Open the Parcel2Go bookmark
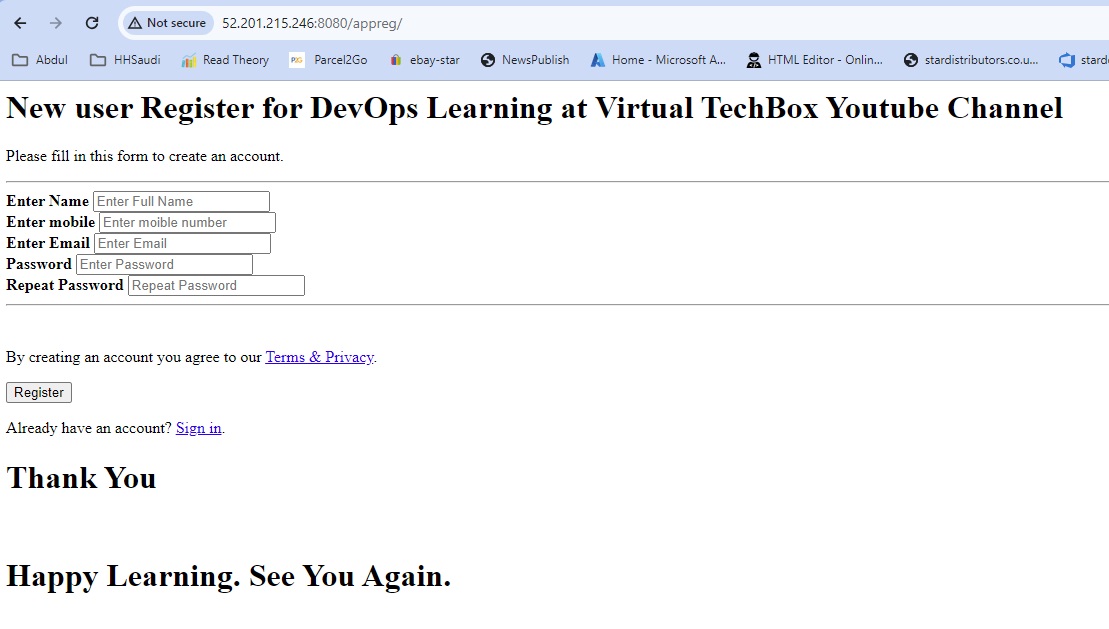The image size is (1109, 629). click(x=329, y=60)
